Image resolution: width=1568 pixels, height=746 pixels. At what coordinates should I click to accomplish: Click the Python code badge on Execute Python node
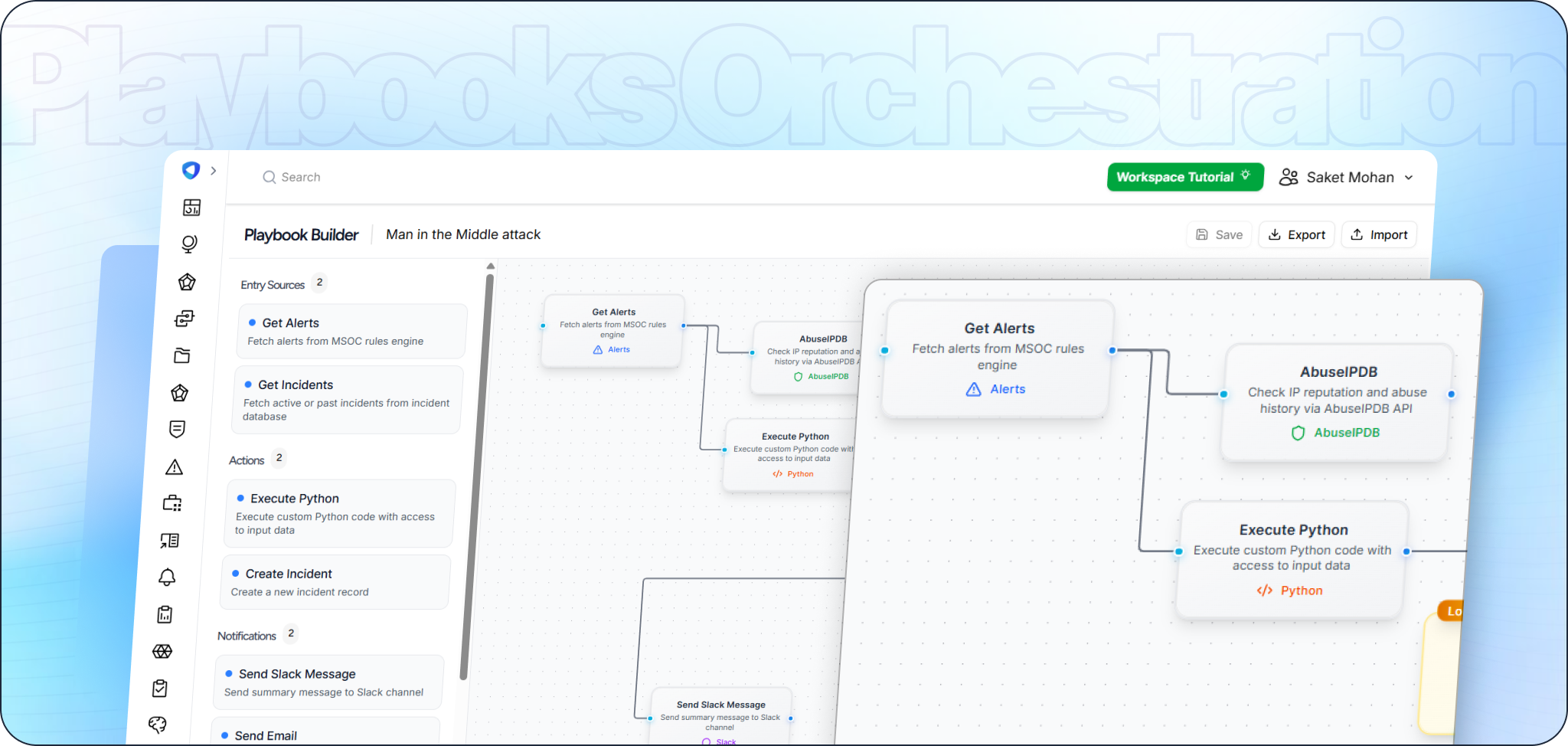(1289, 590)
